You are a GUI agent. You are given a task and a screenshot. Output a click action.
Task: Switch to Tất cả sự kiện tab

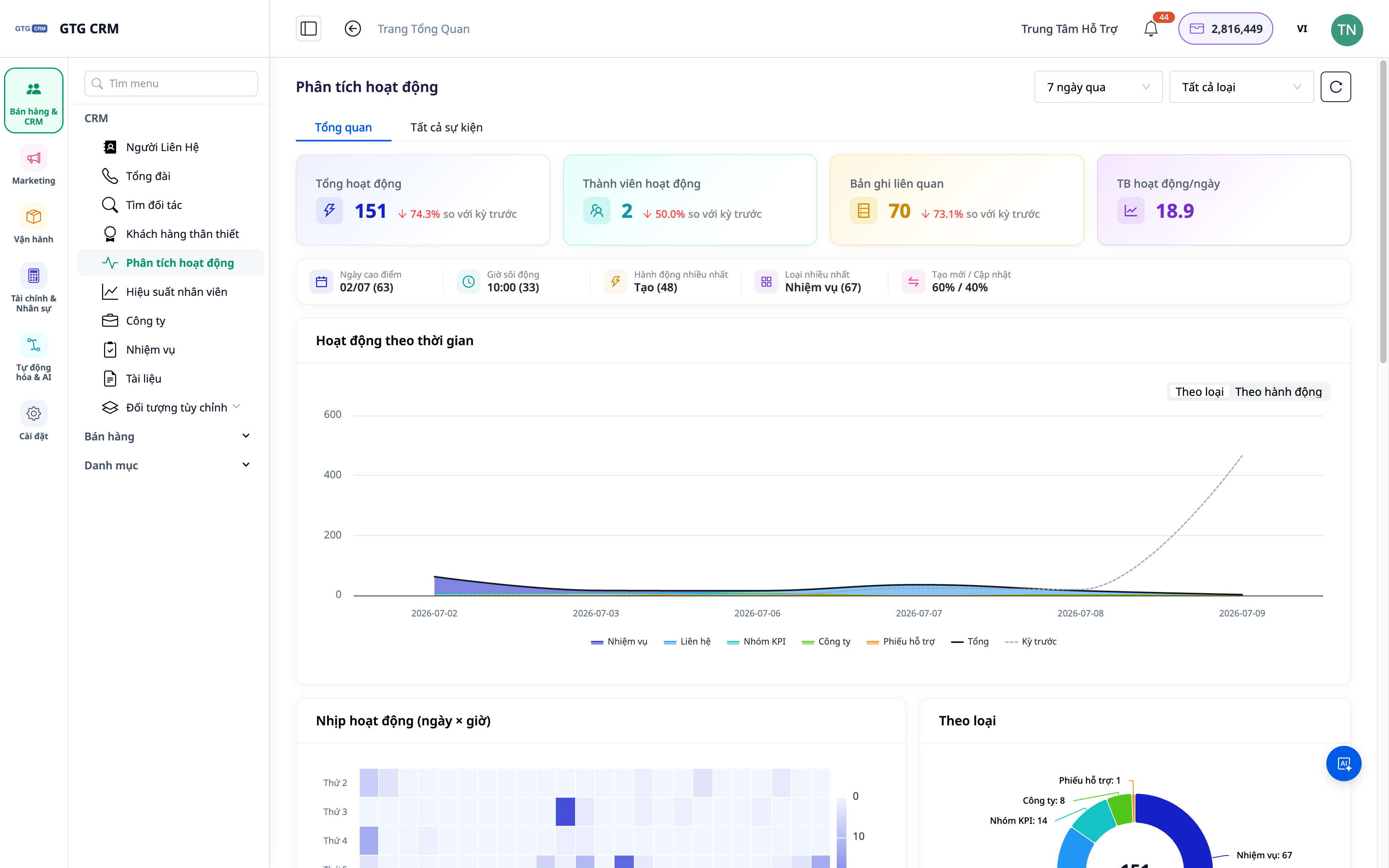tap(447, 127)
